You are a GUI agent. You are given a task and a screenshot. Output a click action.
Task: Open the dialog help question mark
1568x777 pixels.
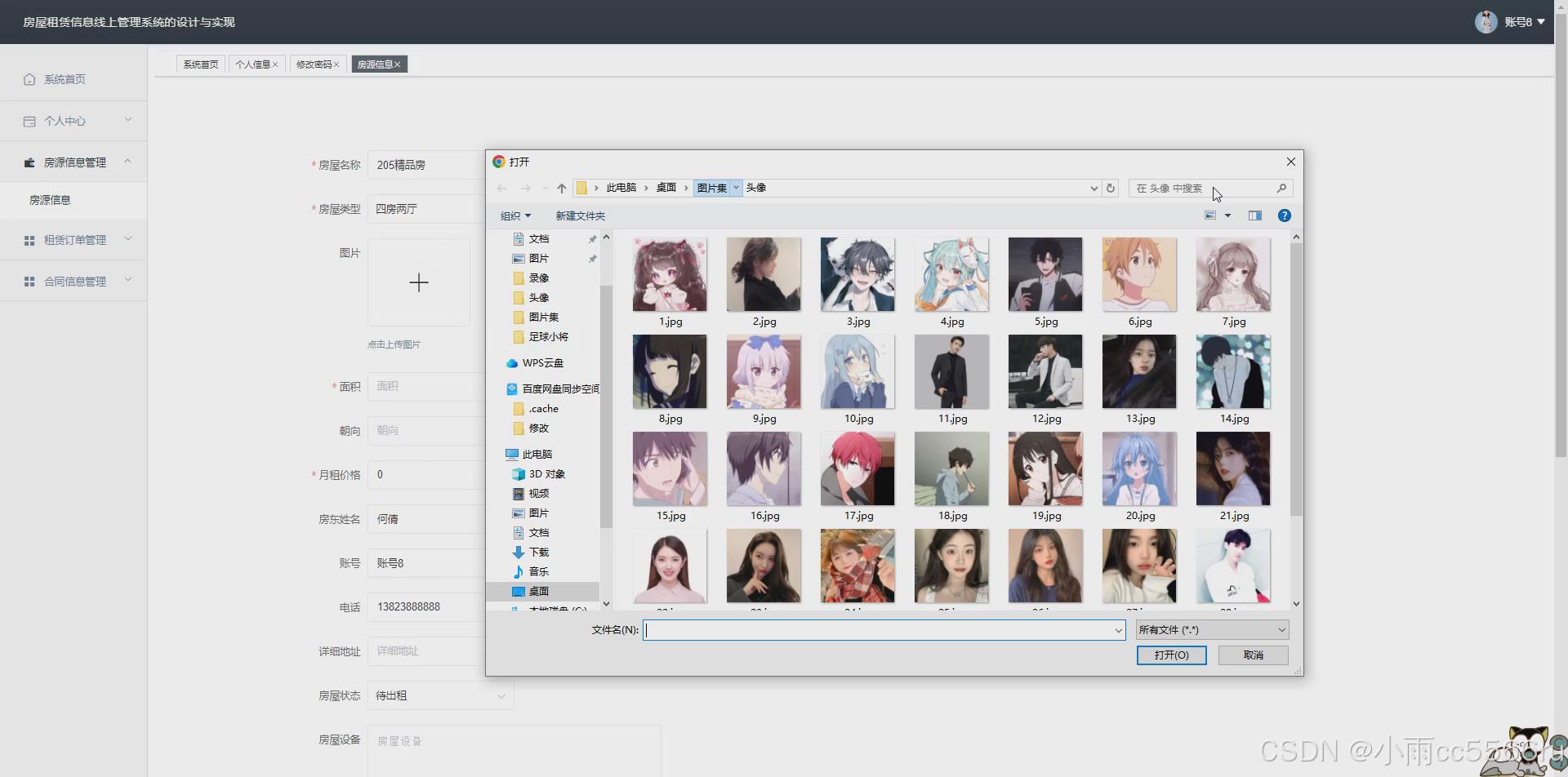point(1285,215)
